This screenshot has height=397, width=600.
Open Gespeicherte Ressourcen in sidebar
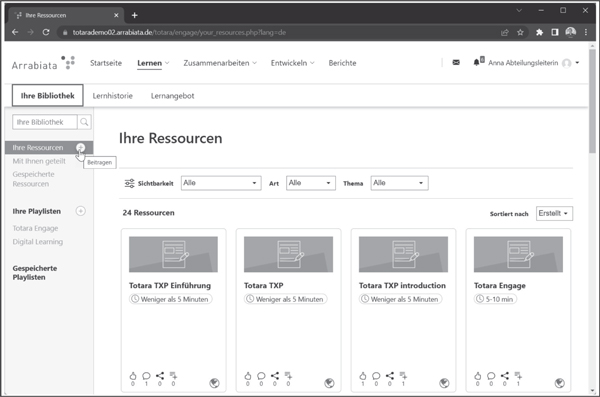coord(33,179)
